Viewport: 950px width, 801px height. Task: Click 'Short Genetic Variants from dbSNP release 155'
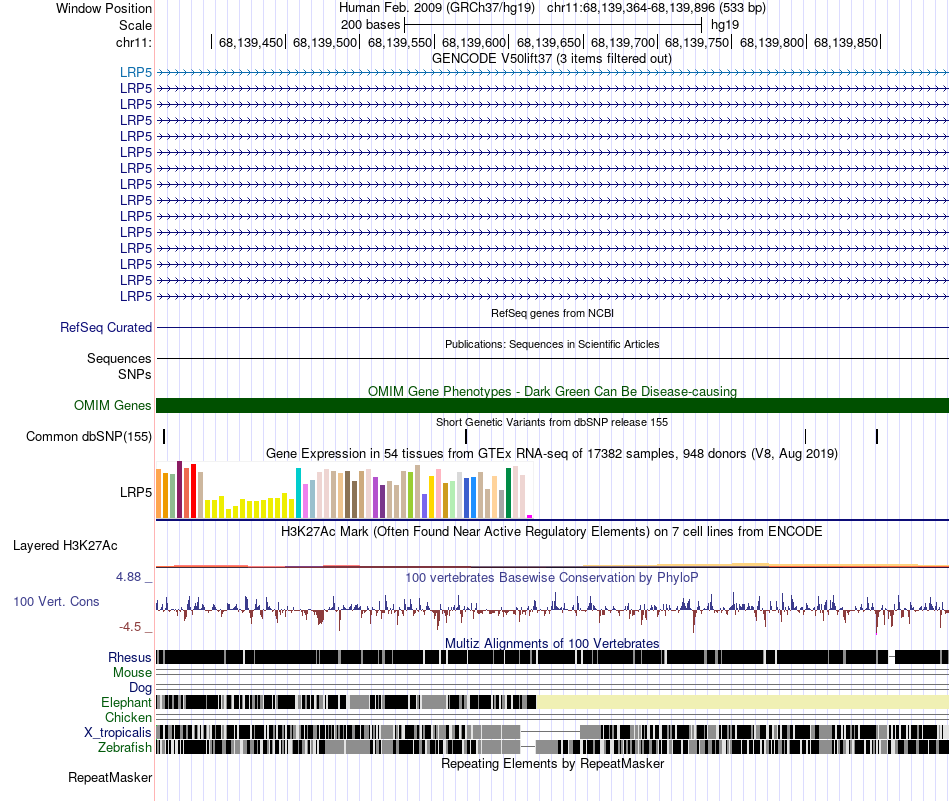(x=552, y=422)
